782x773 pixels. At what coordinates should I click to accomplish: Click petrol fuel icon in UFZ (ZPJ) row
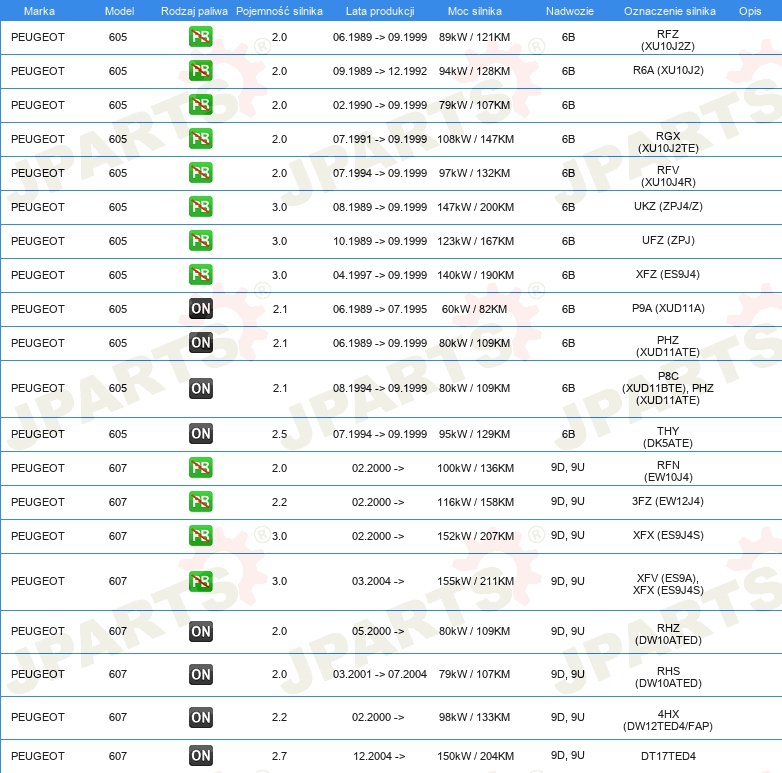[200, 240]
